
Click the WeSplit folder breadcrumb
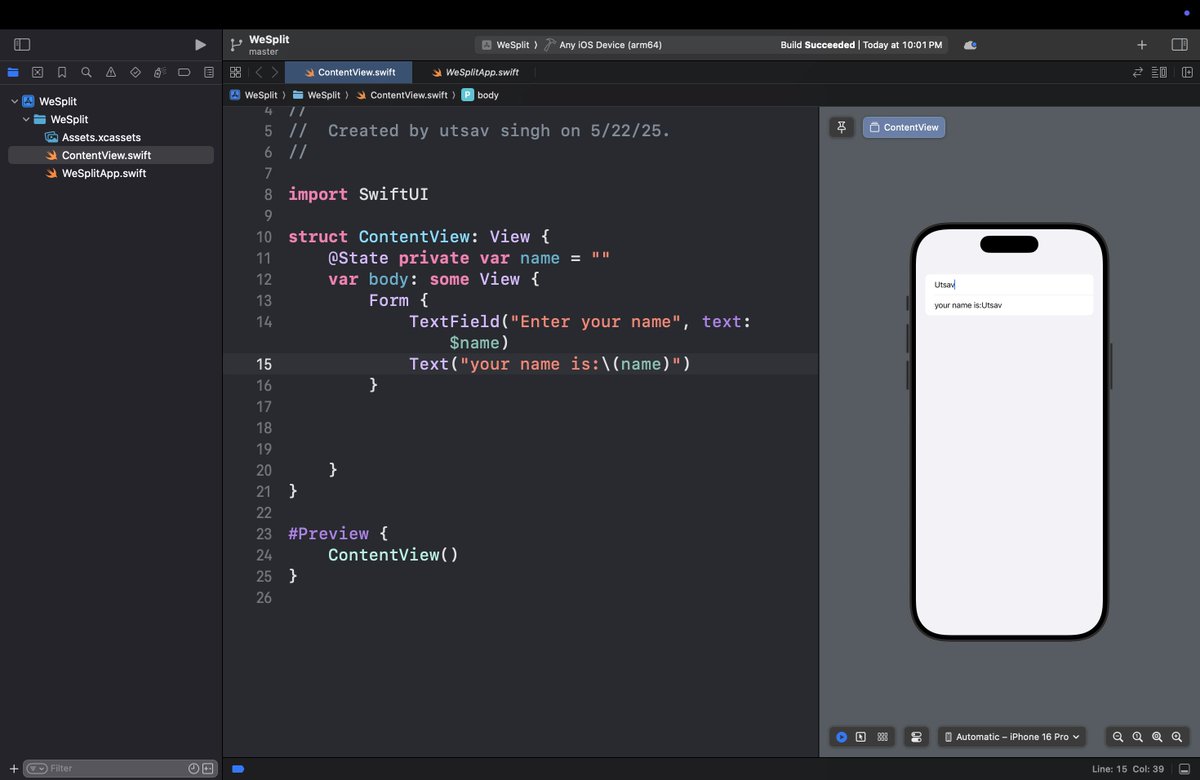coord(316,95)
